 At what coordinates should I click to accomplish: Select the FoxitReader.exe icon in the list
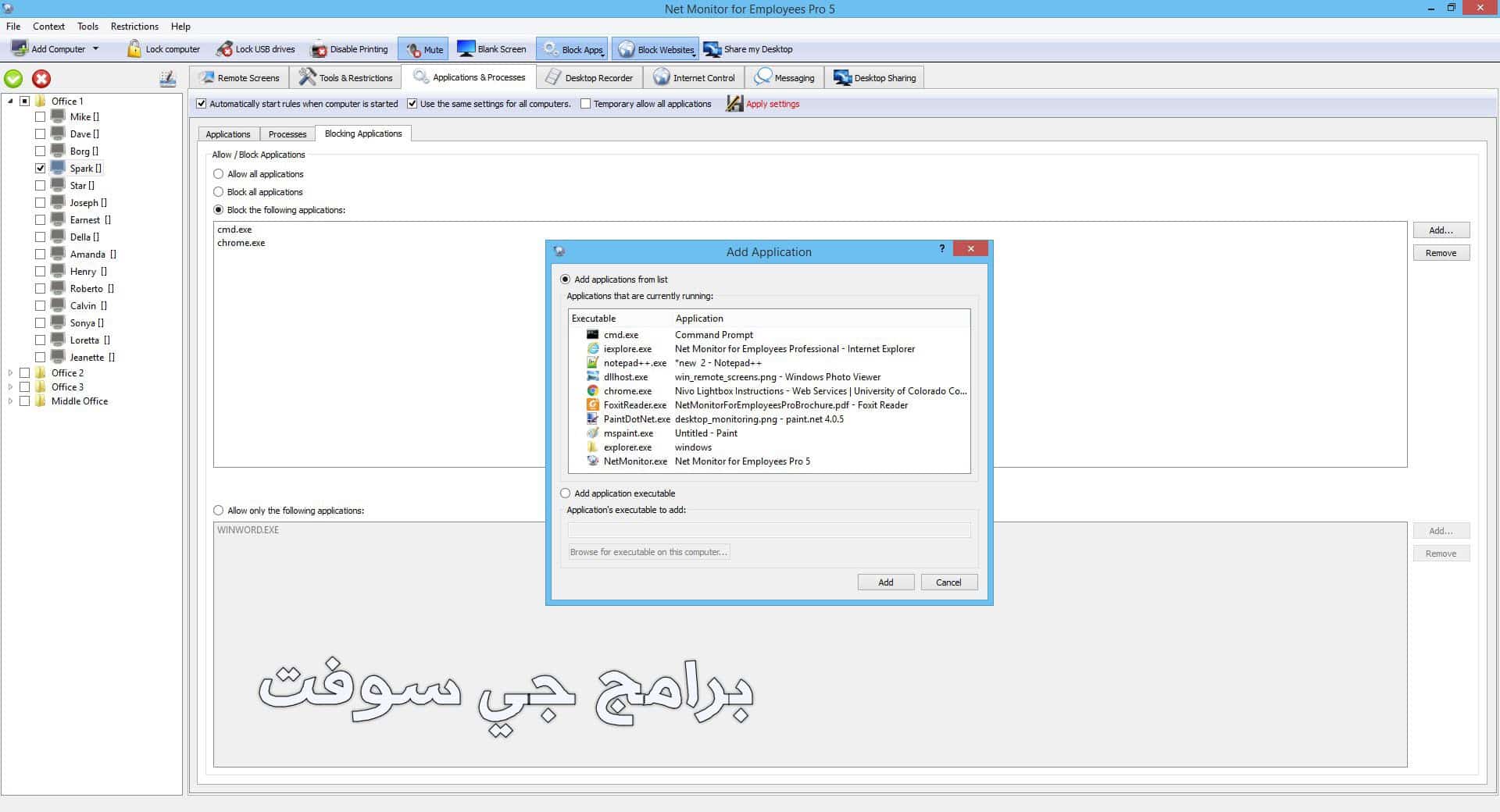592,404
